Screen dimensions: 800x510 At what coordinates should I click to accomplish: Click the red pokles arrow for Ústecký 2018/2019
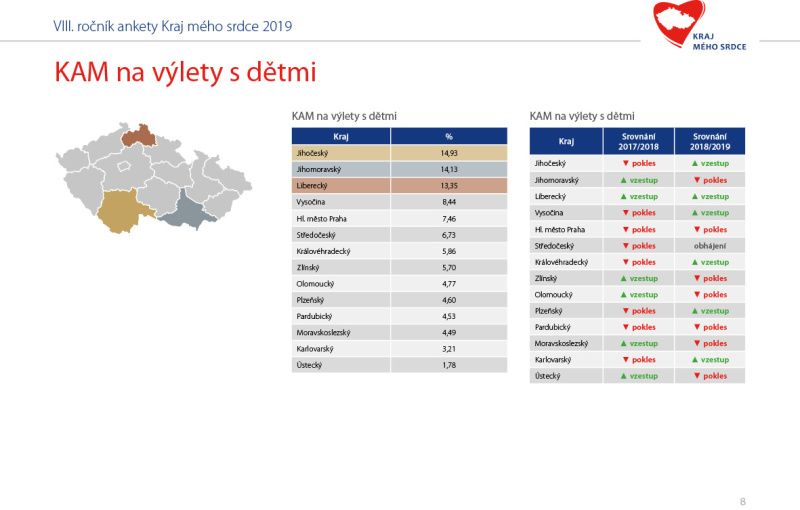point(696,376)
